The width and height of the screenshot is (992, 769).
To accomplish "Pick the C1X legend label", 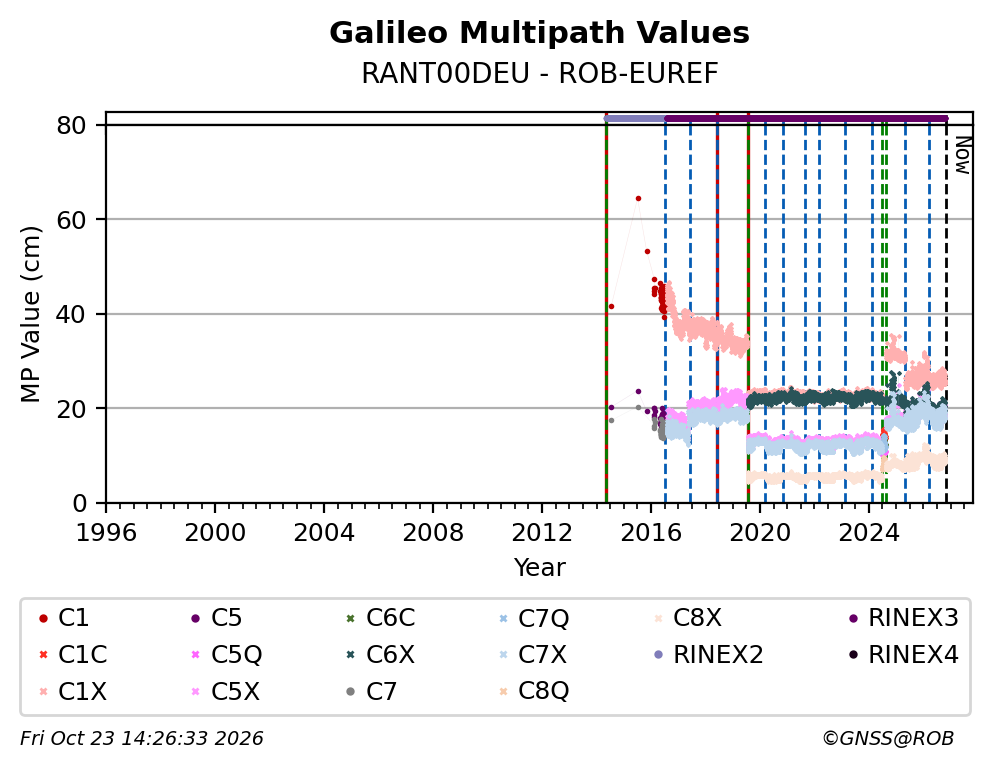I will 82,691.
